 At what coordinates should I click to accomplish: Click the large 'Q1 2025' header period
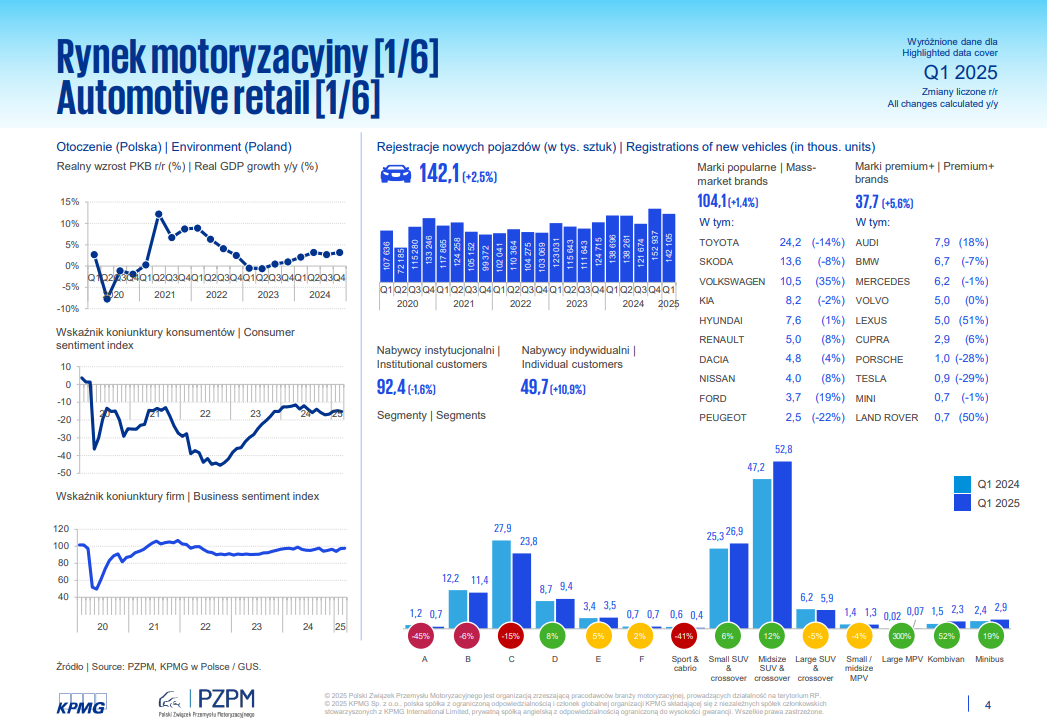[x=960, y=72]
